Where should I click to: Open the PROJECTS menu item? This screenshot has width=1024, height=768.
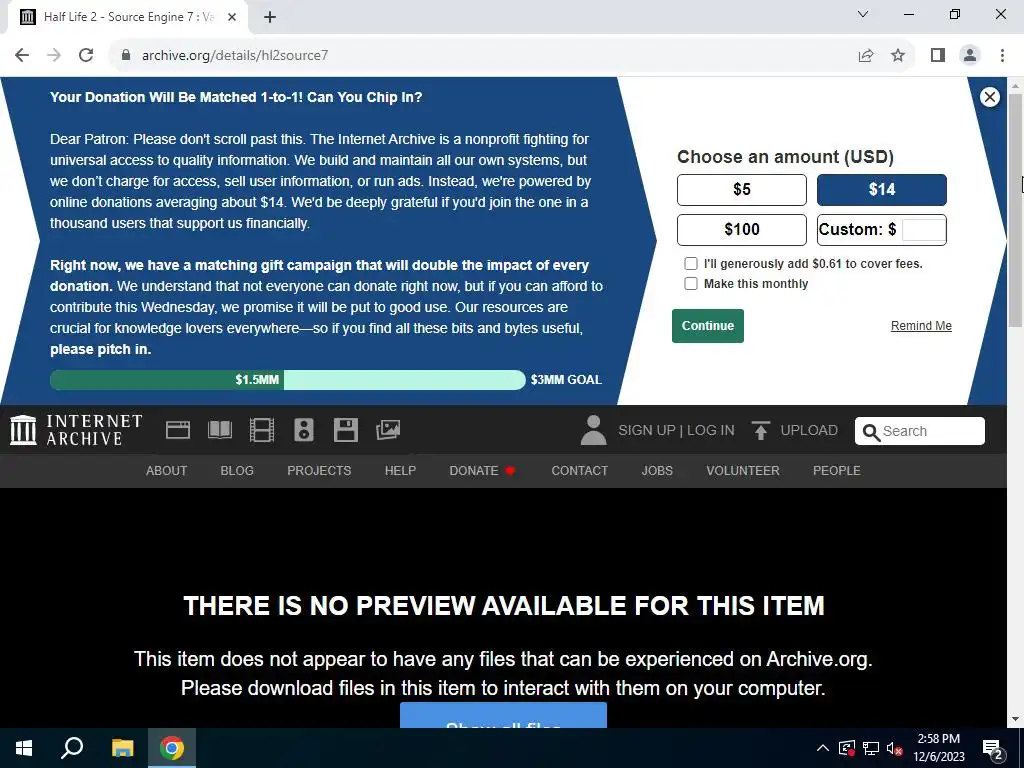(319, 471)
